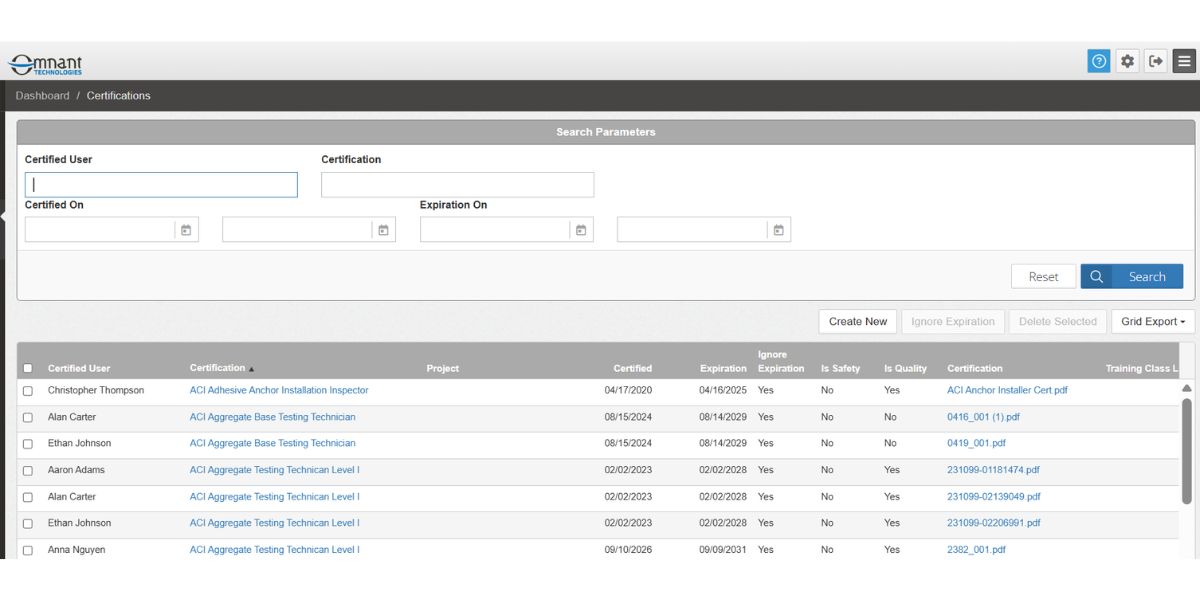The width and height of the screenshot is (1200, 600).
Task: Open 0416_001 (1).pdf file link
Action: (x=983, y=417)
